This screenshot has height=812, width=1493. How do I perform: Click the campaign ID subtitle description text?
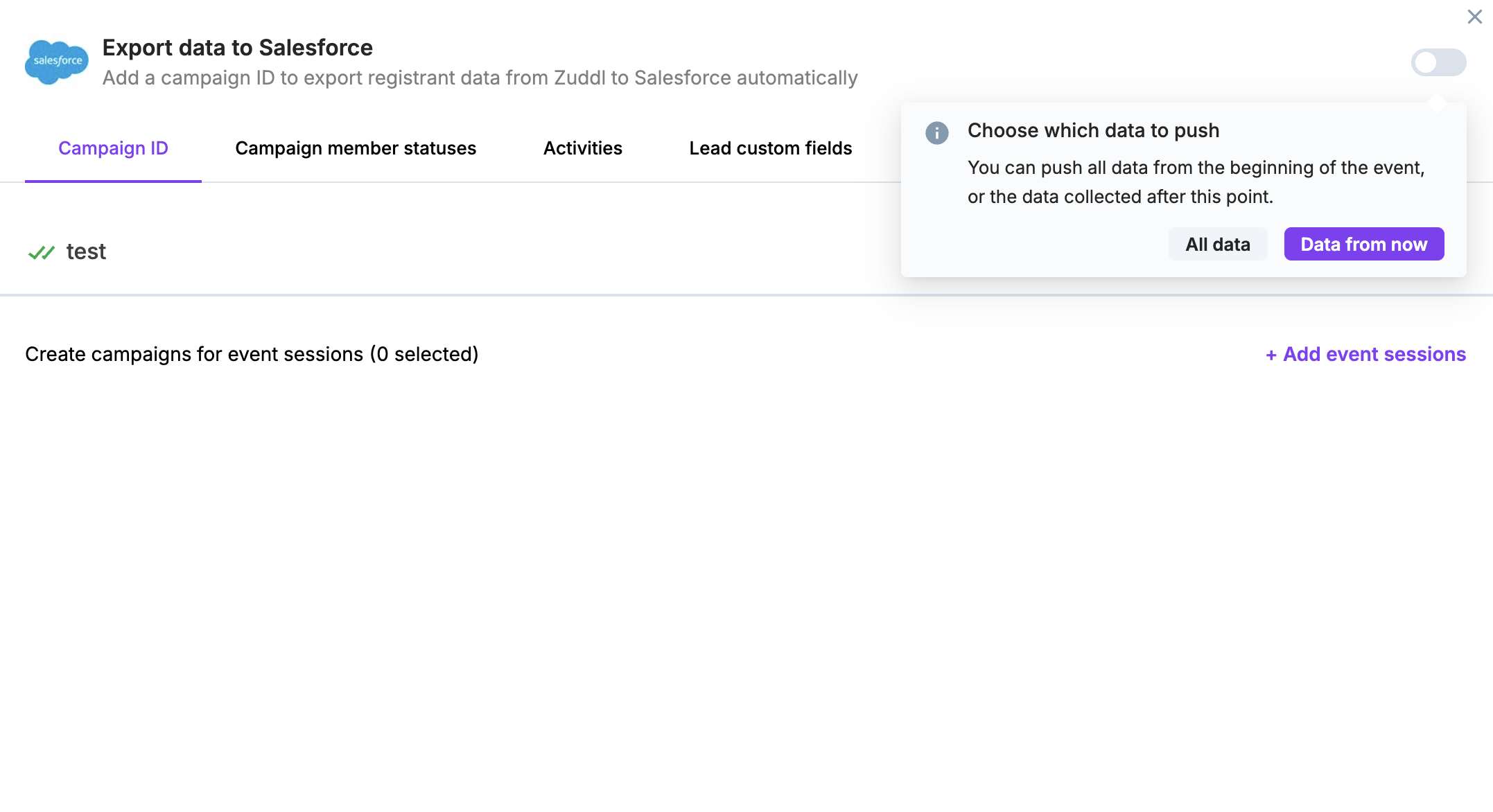click(x=480, y=78)
